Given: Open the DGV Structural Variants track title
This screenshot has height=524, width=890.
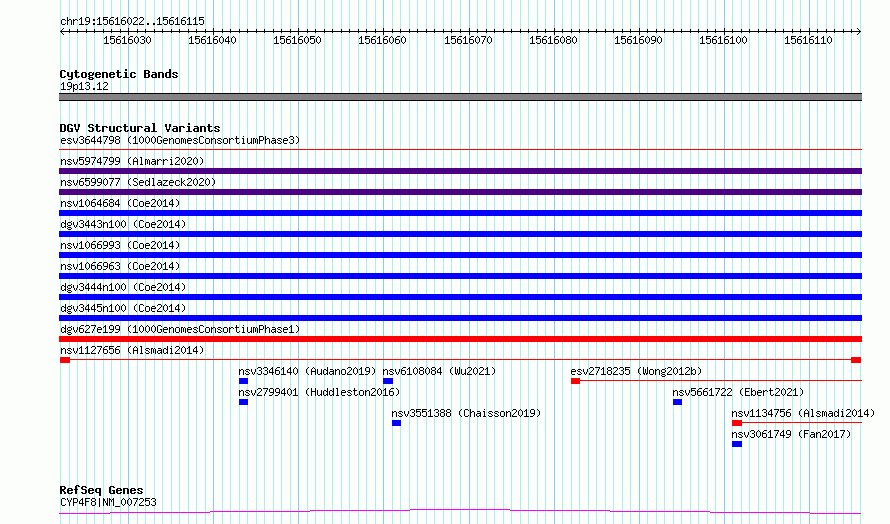Looking at the screenshot, I should tap(140, 128).
